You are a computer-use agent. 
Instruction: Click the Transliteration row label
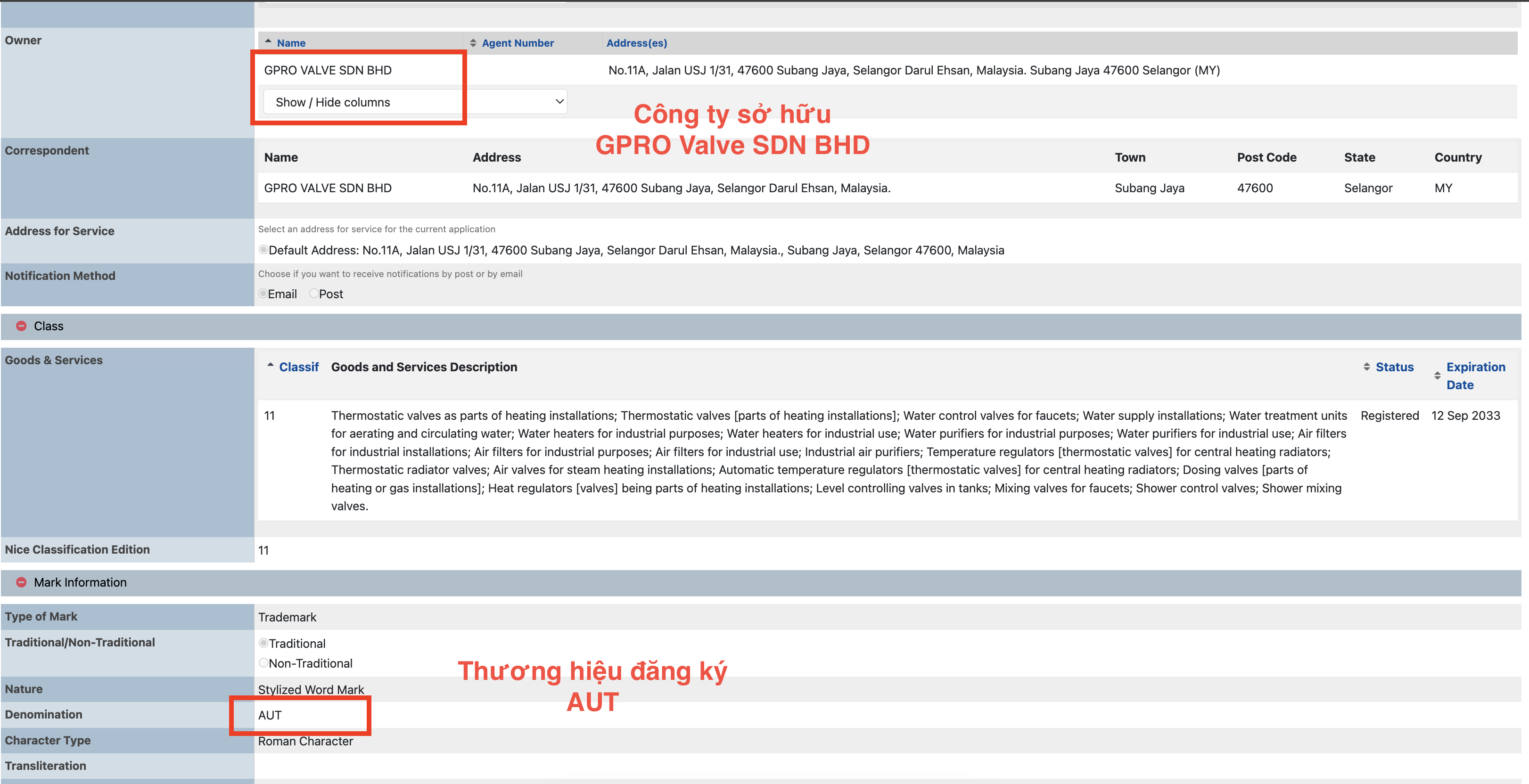45,766
